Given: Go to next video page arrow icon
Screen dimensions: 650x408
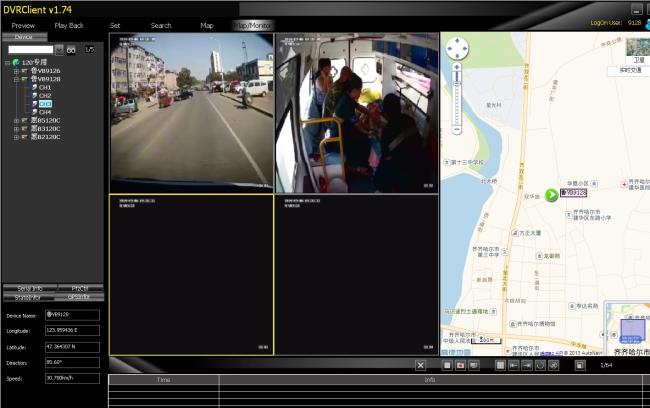Looking at the screenshot, I should pyautogui.click(x=527, y=366).
